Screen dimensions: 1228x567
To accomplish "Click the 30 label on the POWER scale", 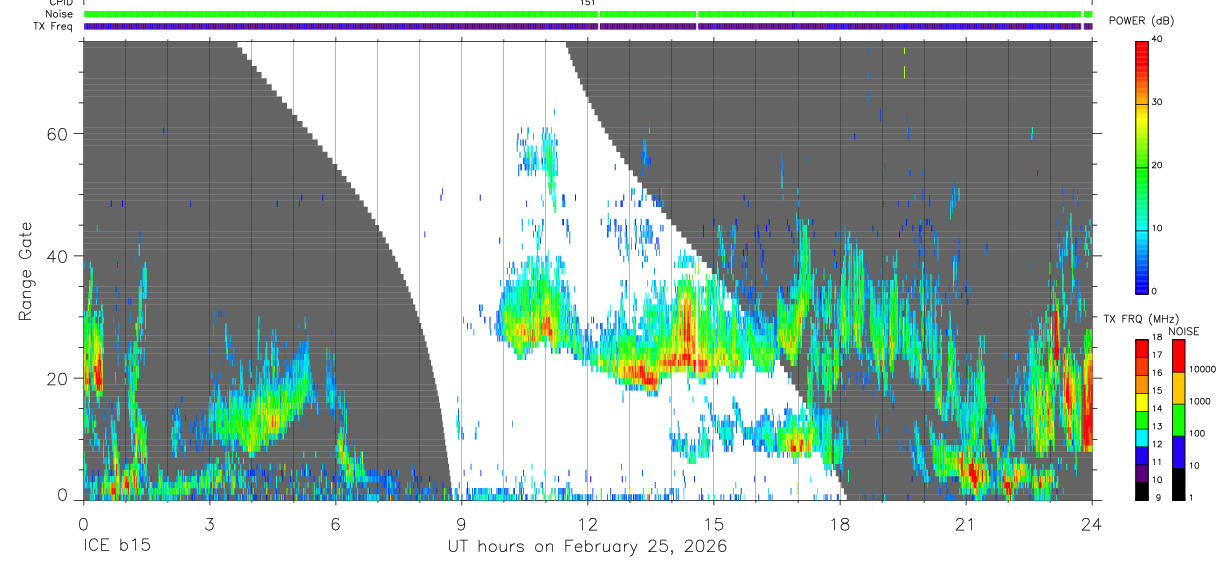I will pyautogui.click(x=1158, y=102).
